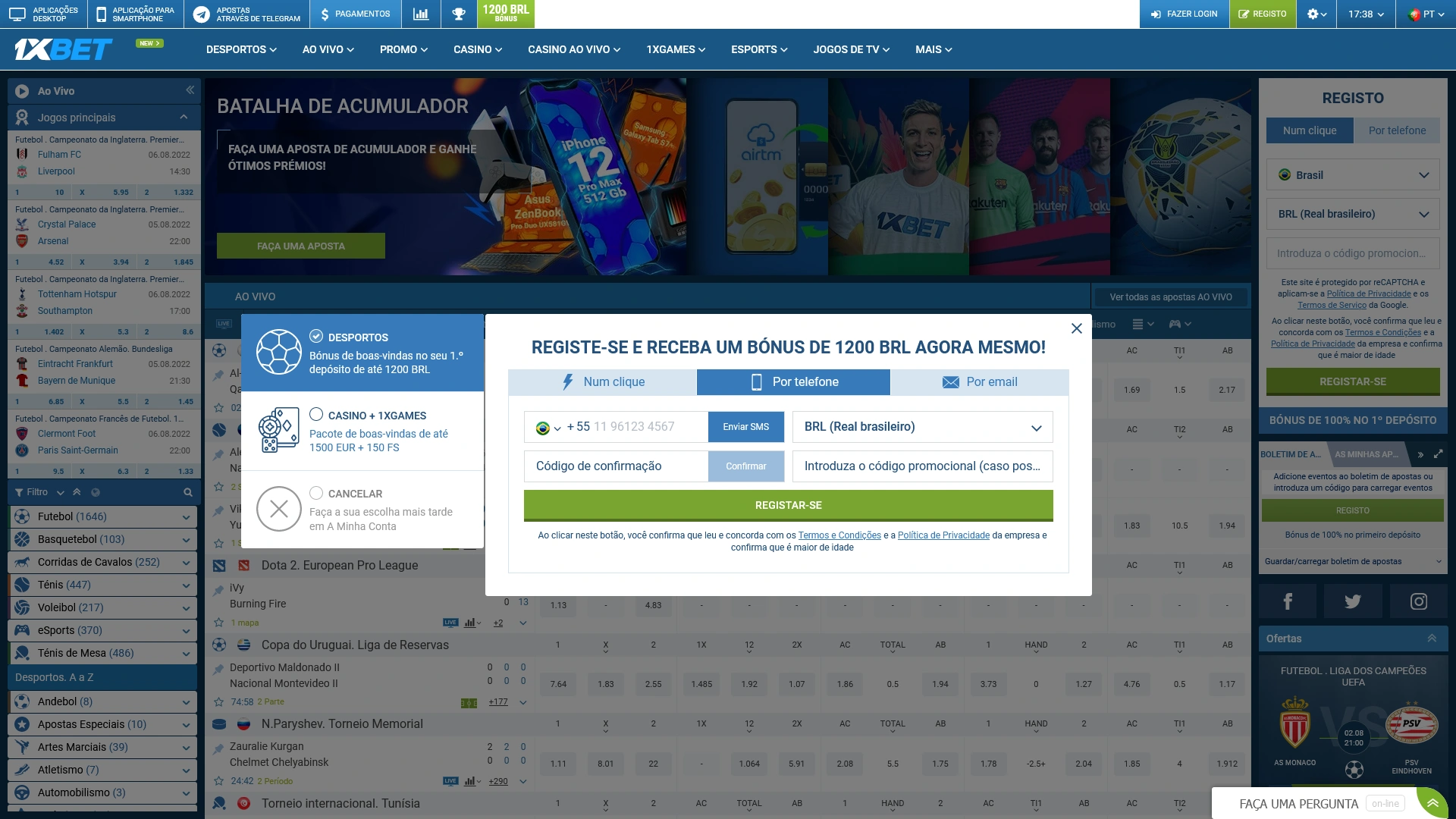1456x819 pixels.
Task: Select Cancelar radio button option
Action: [x=316, y=493]
